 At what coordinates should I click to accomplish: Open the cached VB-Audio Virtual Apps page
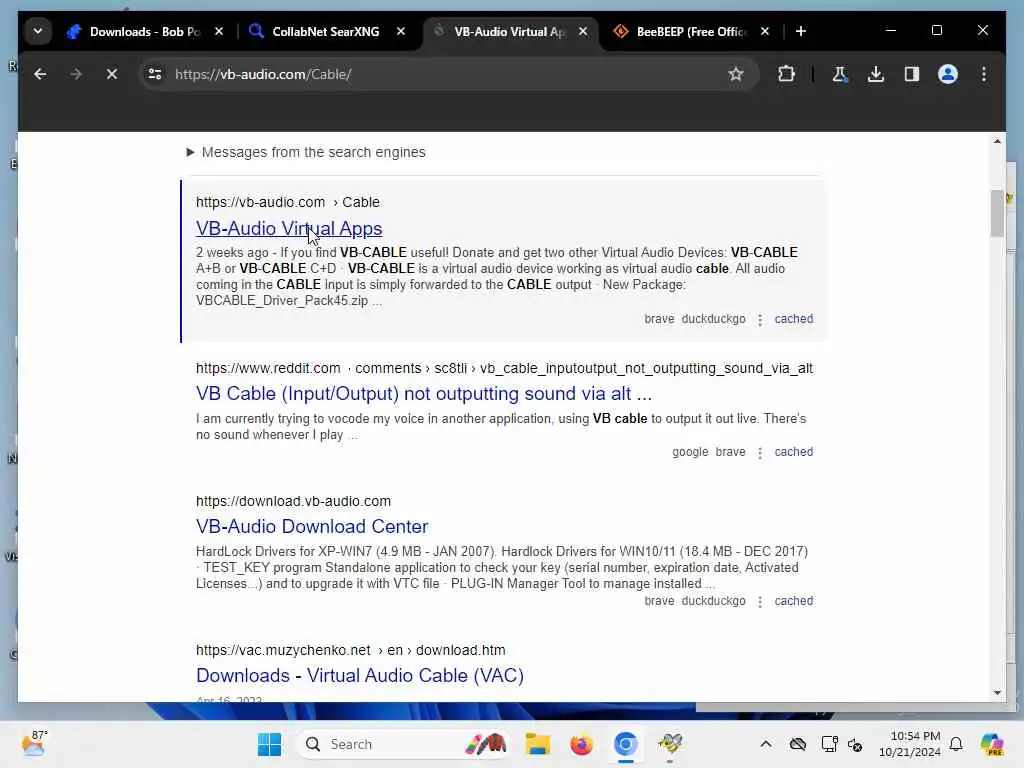(x=793, y=319)
